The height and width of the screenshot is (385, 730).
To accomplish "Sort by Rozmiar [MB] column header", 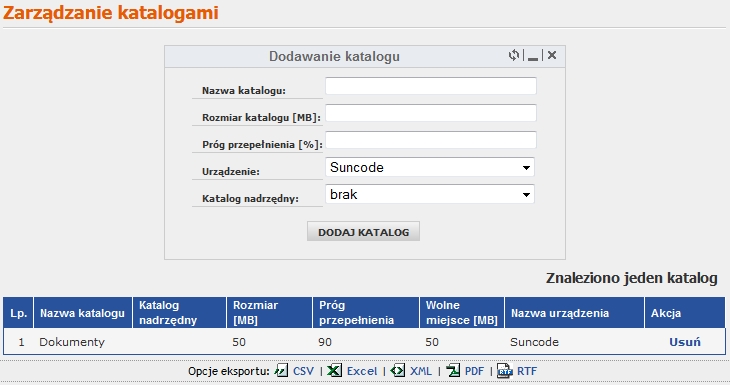I will [269, 313].
